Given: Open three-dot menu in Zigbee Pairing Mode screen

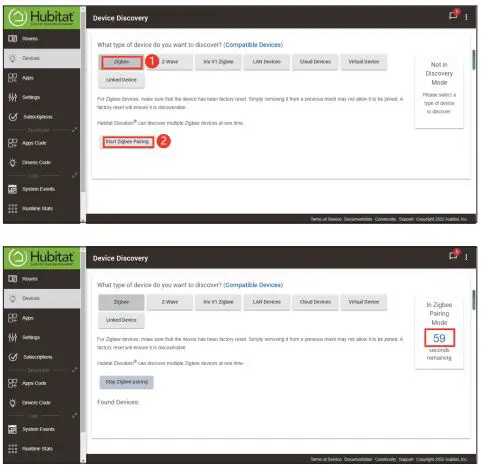Looking at the screenshot, I should point(466,257).
